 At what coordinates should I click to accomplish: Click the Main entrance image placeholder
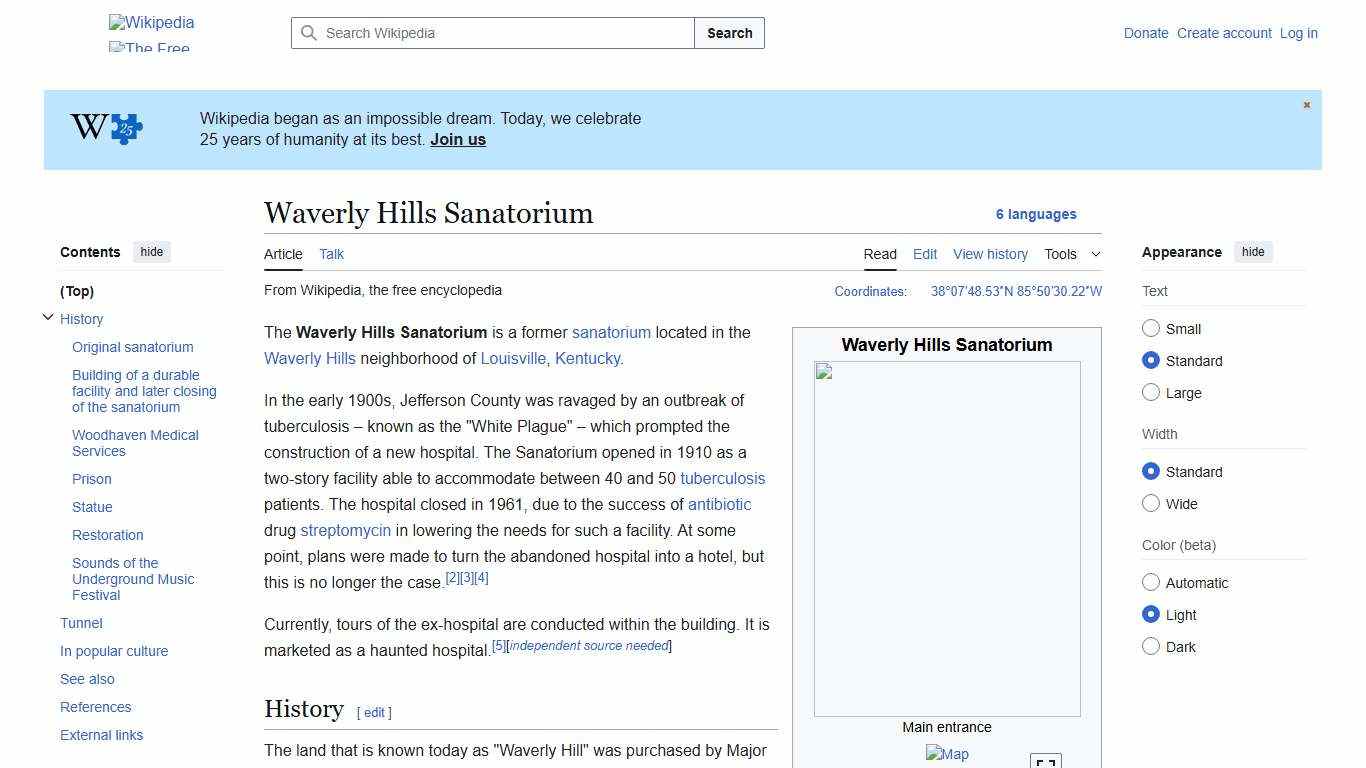[946, 540]
